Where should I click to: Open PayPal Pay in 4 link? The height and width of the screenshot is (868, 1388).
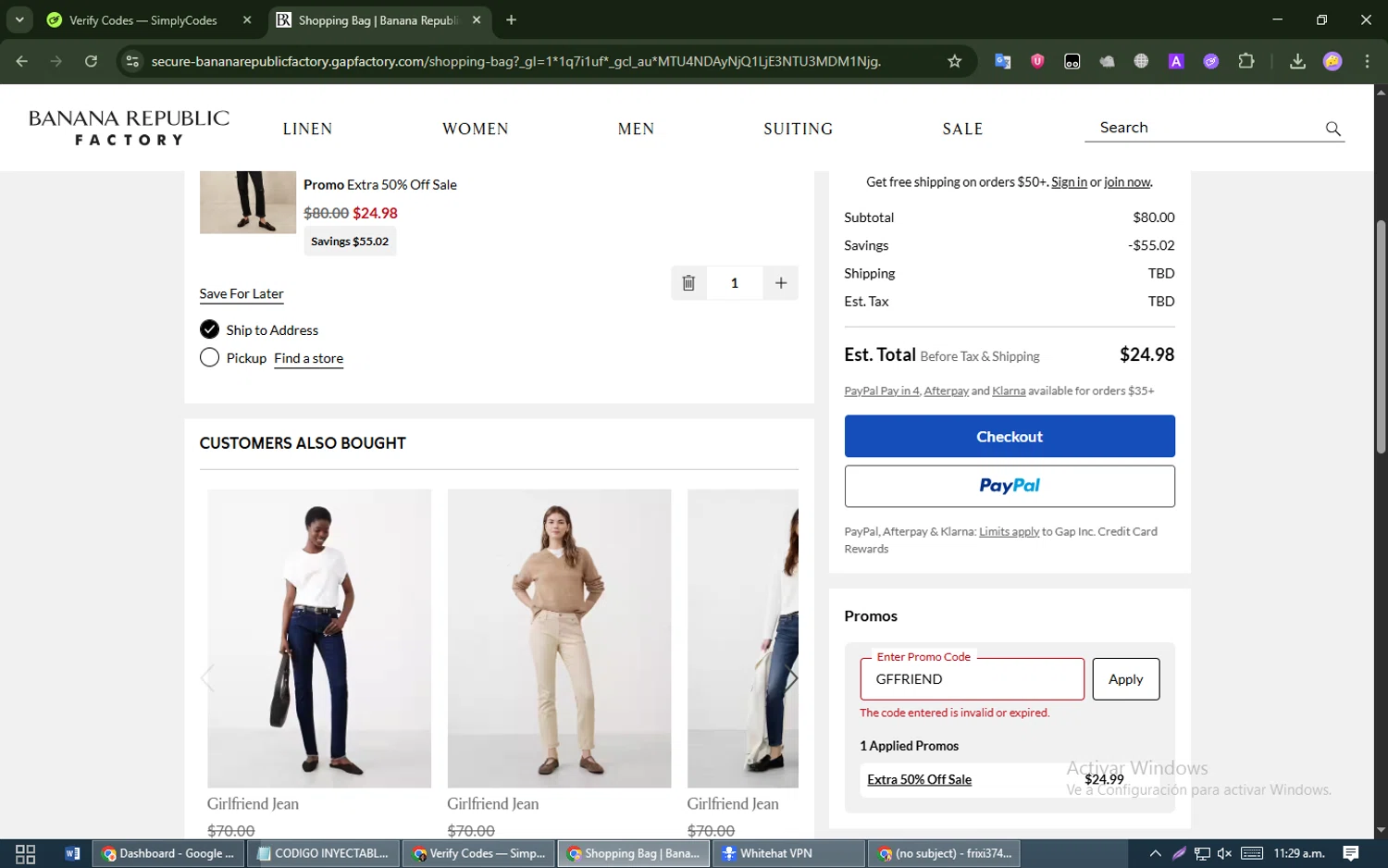(x=882, y=391)
